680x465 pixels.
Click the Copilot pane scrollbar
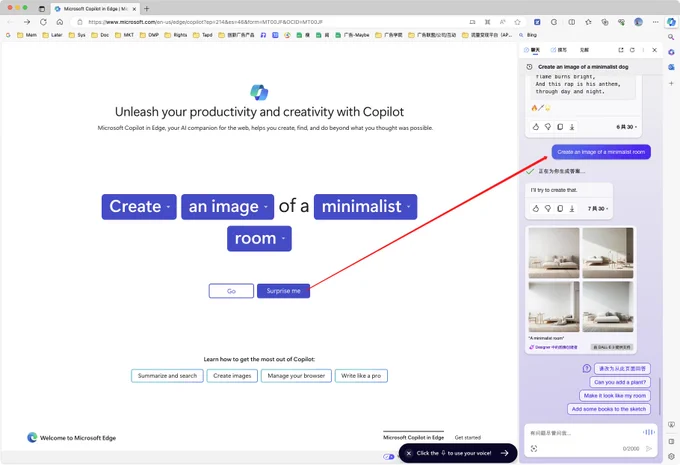[659, 396]
